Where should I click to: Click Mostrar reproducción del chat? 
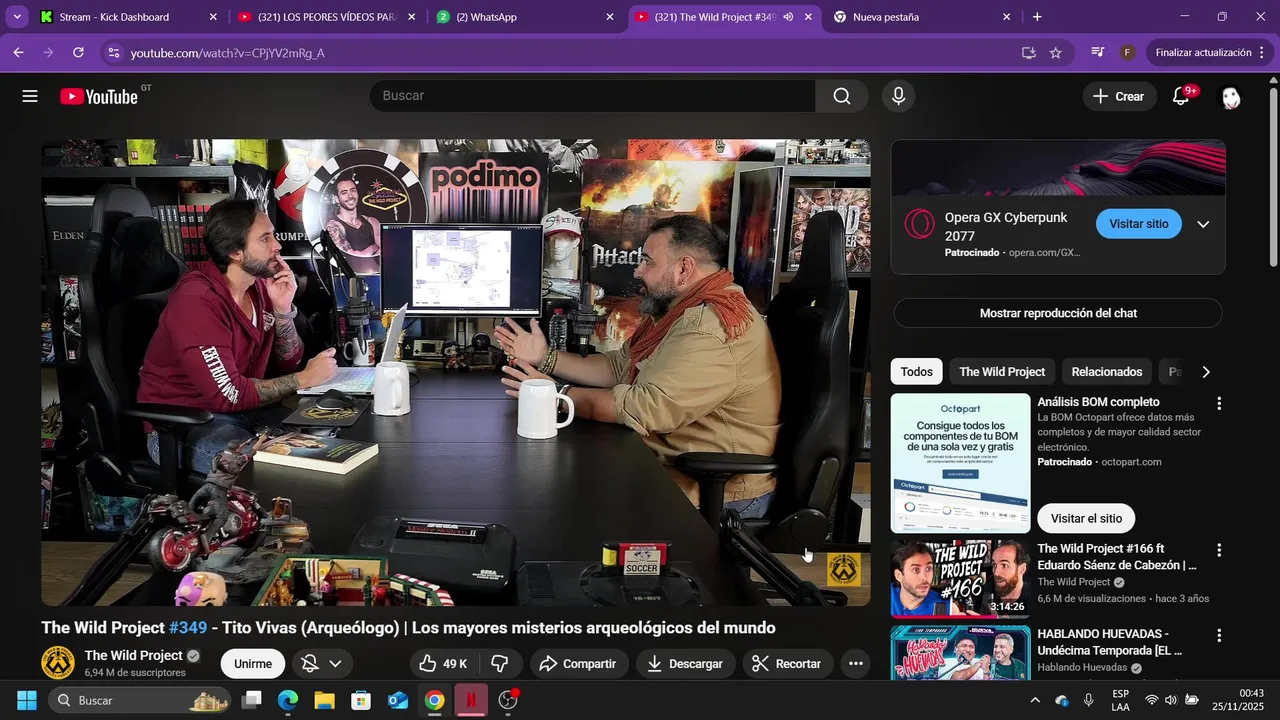[1058, 313]
